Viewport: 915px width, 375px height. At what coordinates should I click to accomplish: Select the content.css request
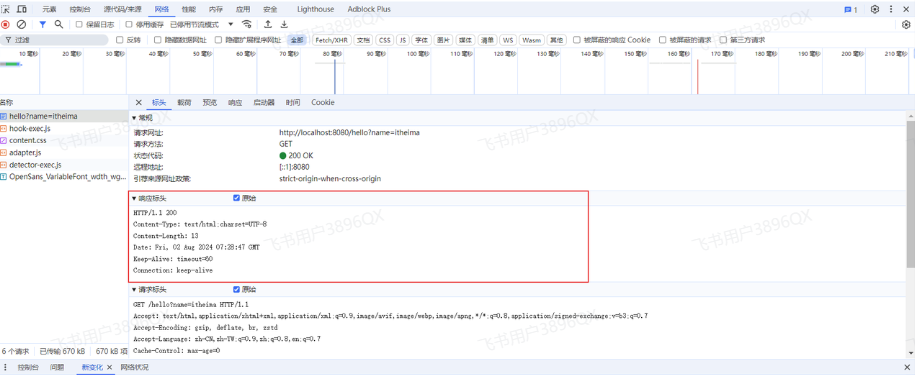64,141
